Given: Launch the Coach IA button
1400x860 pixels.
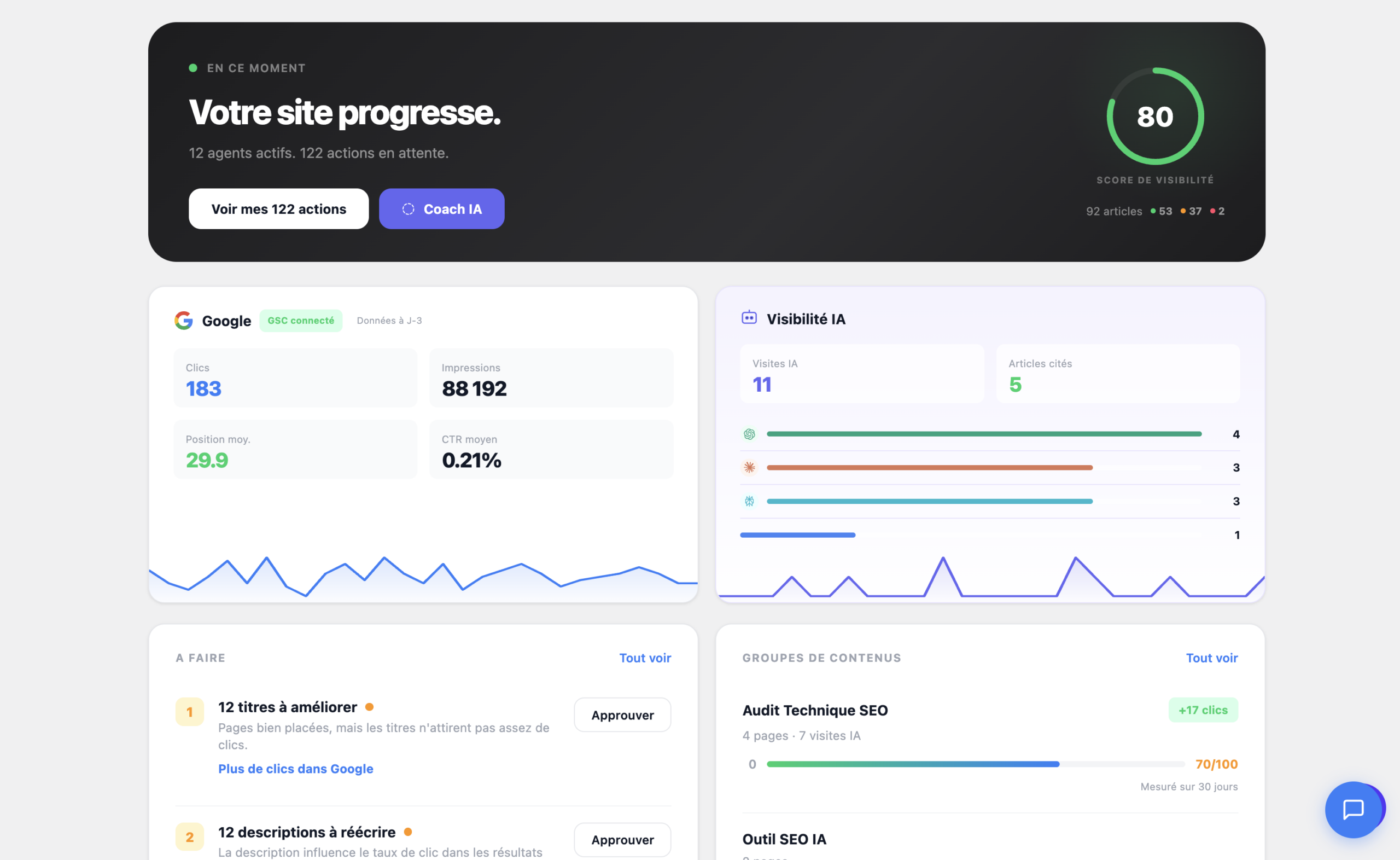Looking at the screenshot, I should click(x=442, y=209).
